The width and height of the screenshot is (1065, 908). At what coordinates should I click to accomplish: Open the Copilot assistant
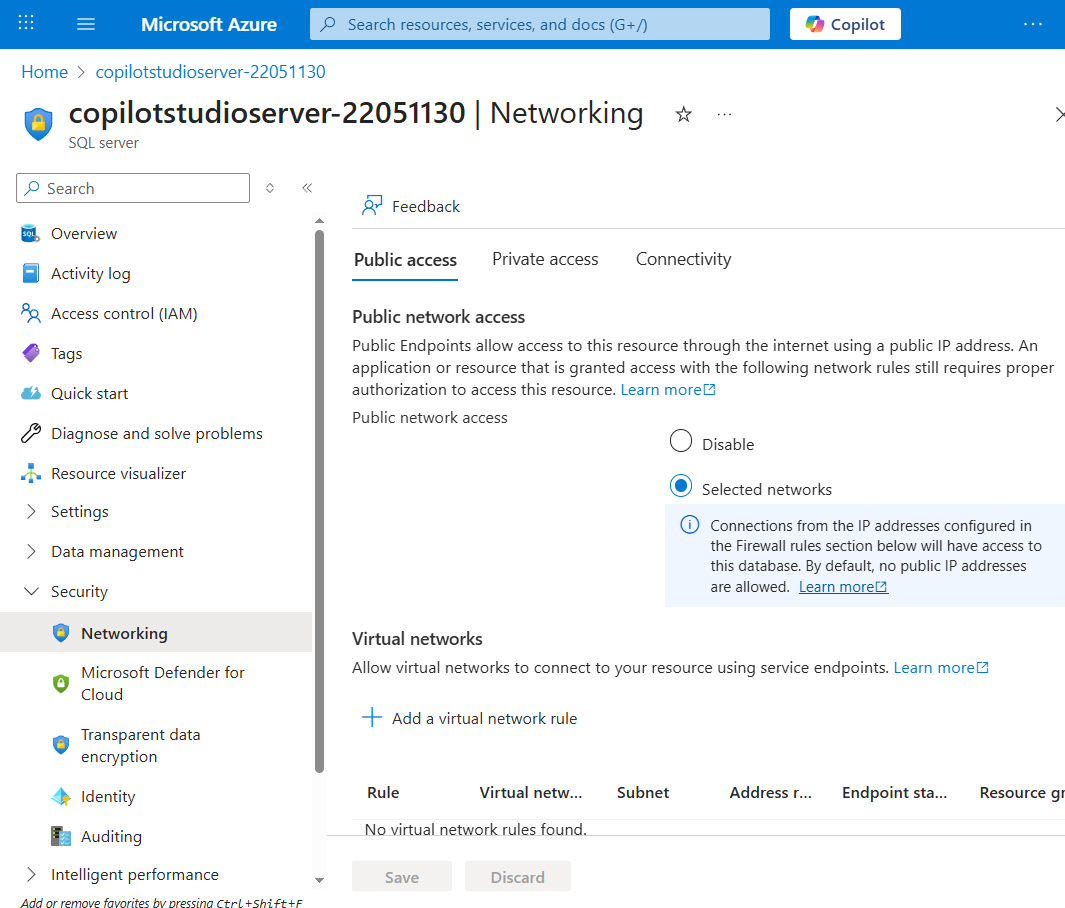coord(845,23)
